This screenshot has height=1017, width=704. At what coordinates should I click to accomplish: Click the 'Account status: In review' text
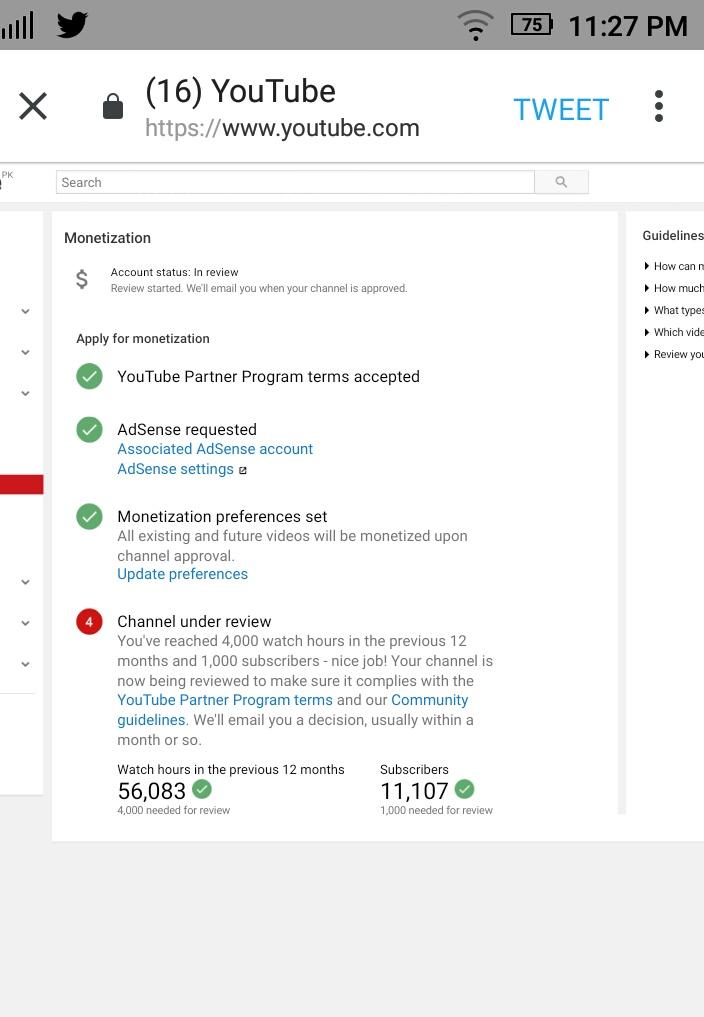click(x=175, y=272)
